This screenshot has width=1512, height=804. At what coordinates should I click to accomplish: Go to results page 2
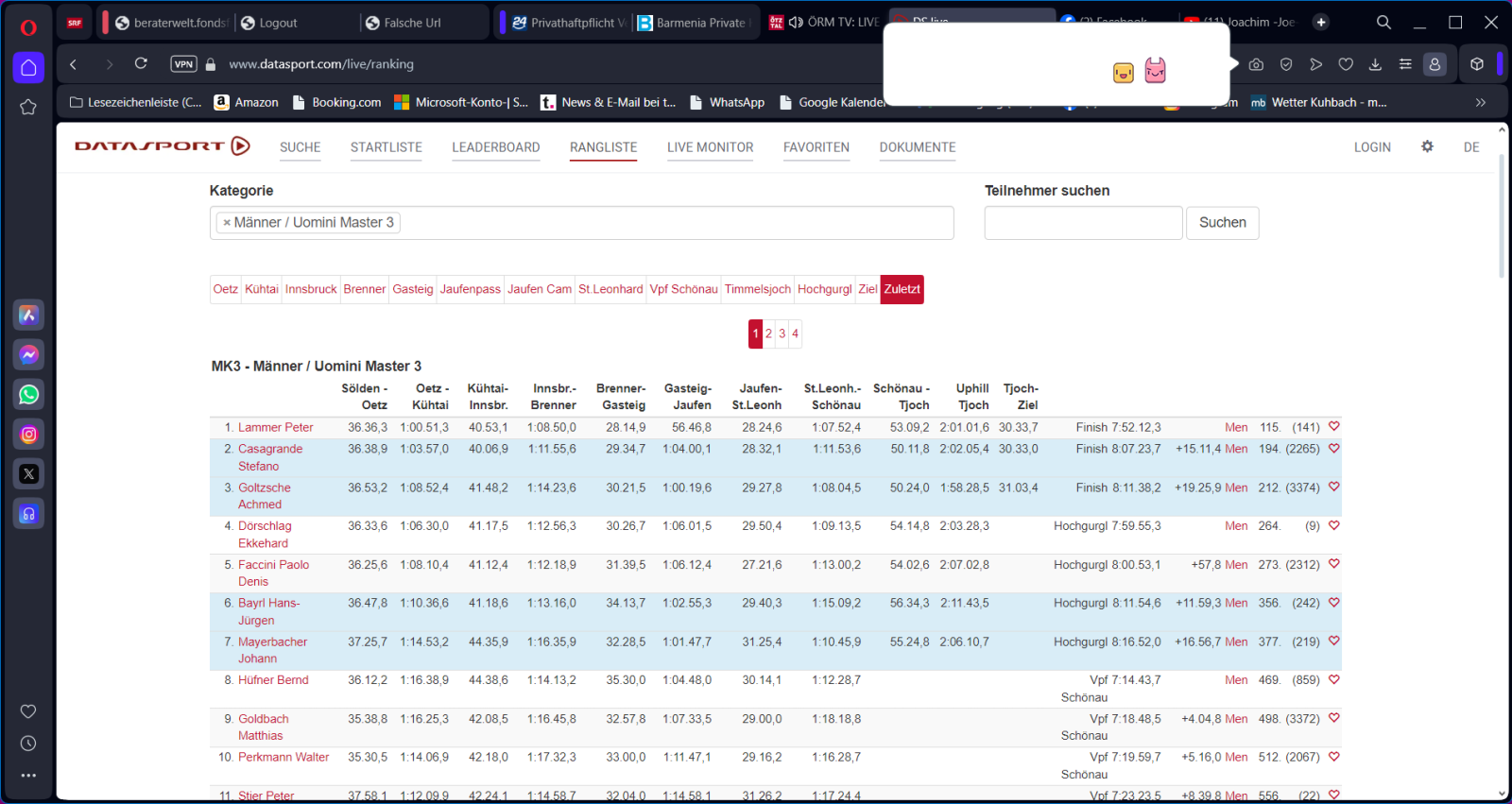point(769,334)
